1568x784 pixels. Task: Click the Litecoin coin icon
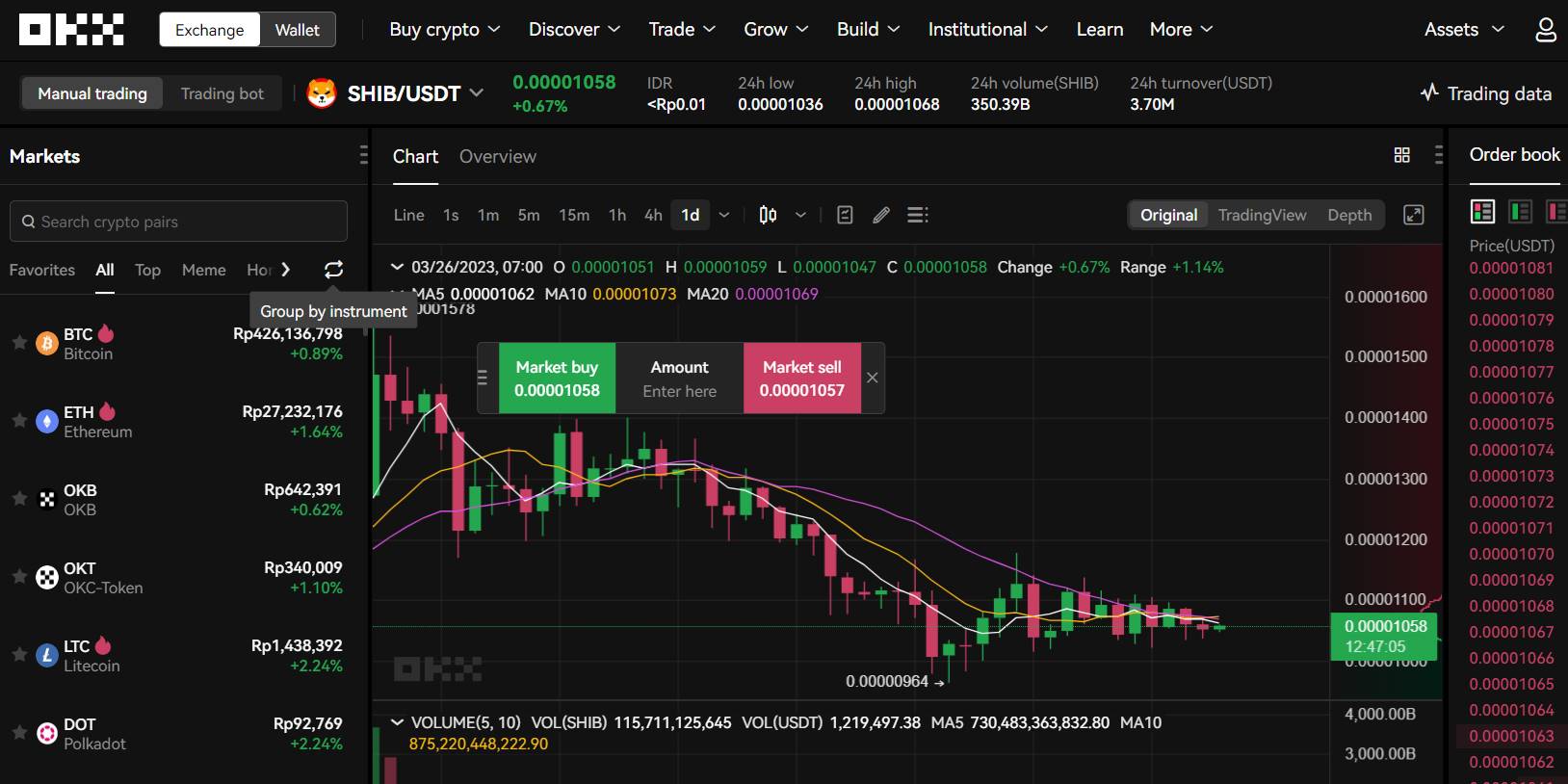pos(47,655)
